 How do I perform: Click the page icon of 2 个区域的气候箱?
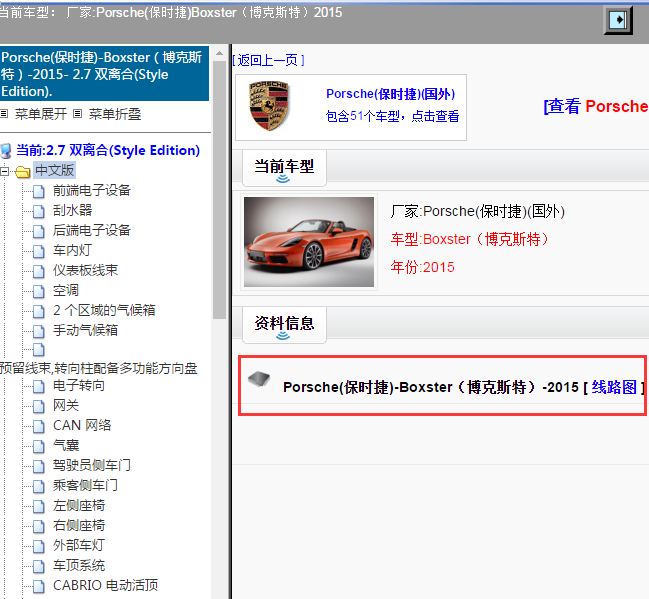point(38,311)
